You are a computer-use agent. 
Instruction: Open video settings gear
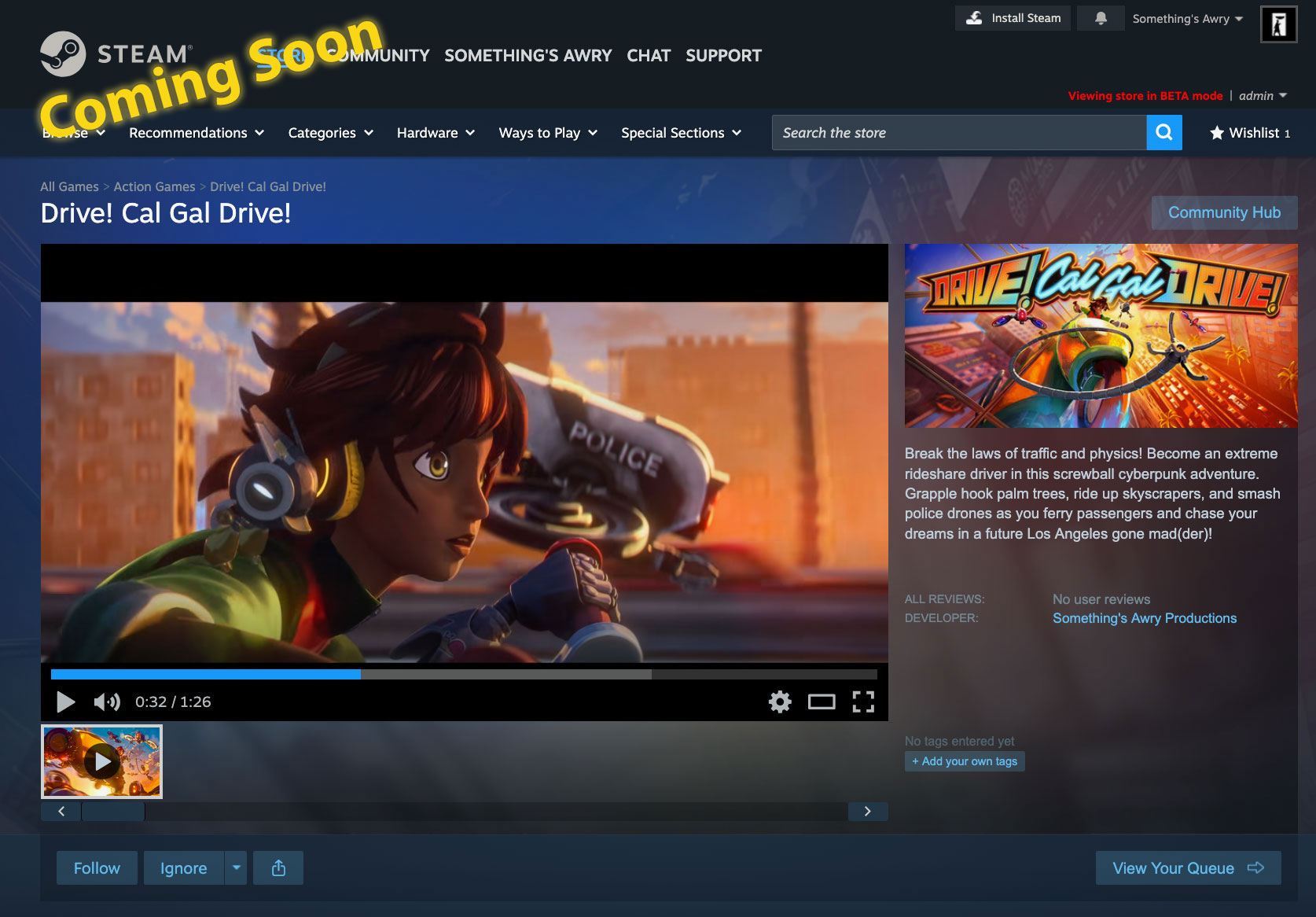[780, 702]
